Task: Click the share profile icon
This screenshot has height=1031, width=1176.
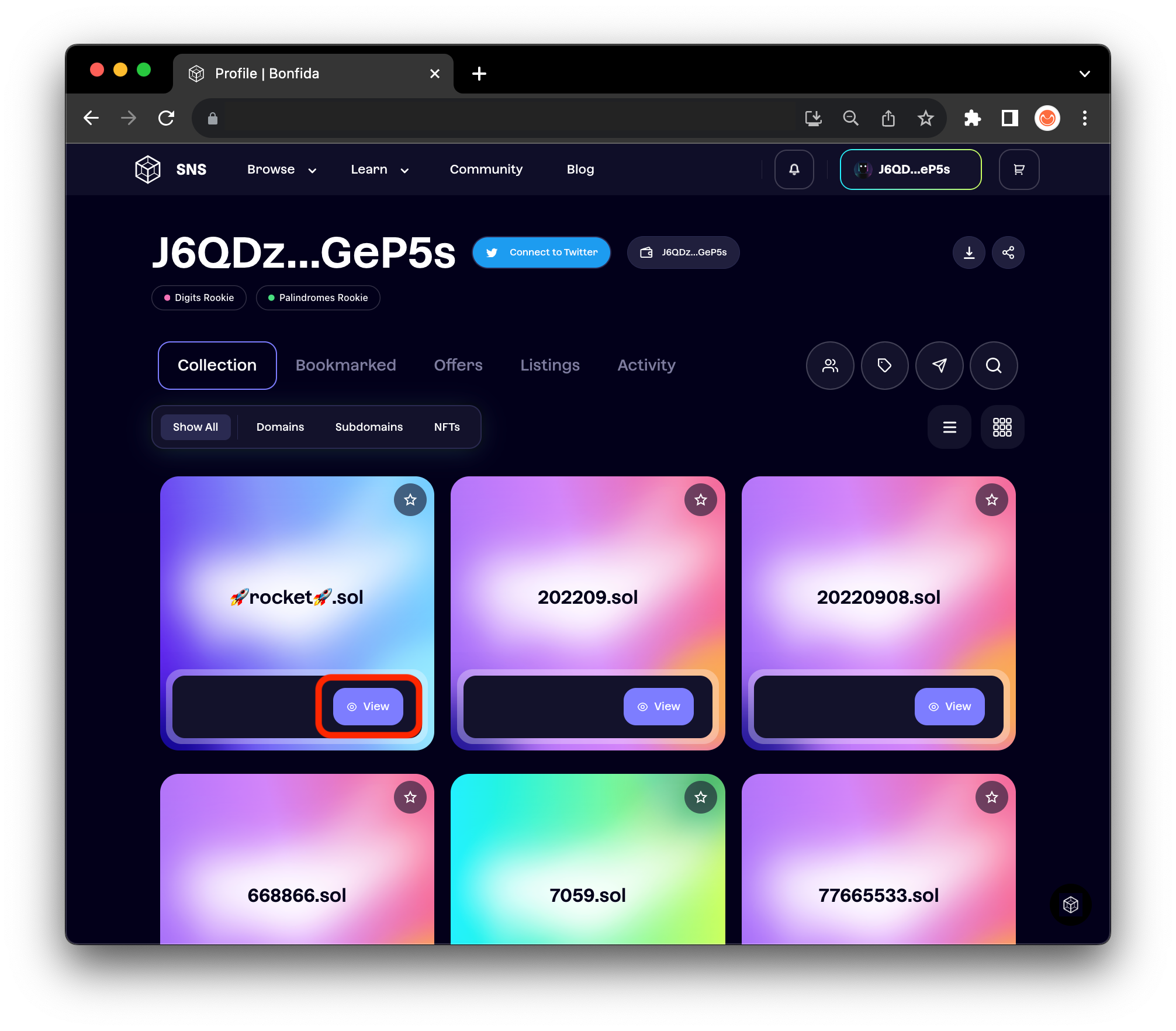Action: pyautogui.click(x=1008, y=252)
